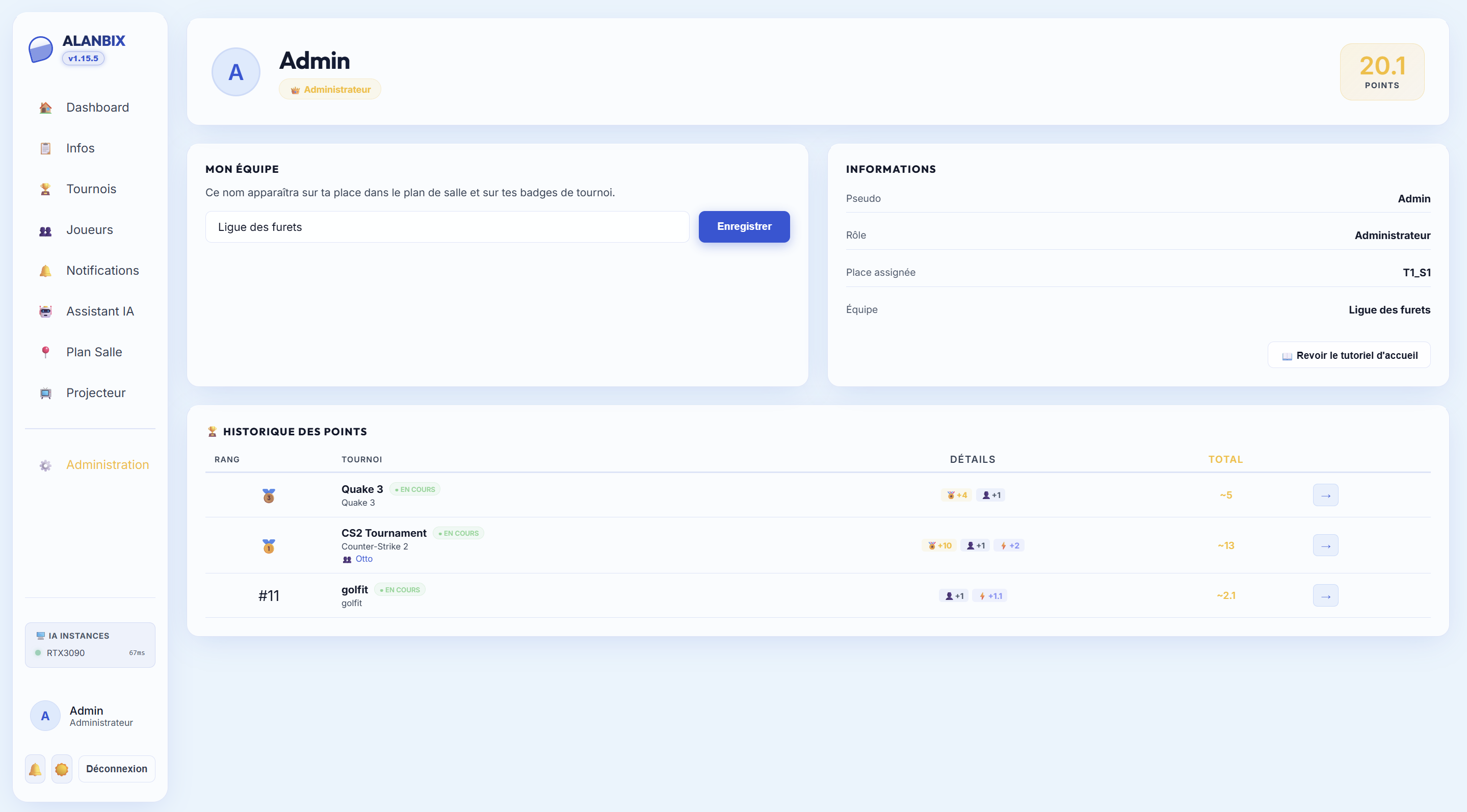Open the Projecteur page
Screen dimensions: 1467x812
90,393
